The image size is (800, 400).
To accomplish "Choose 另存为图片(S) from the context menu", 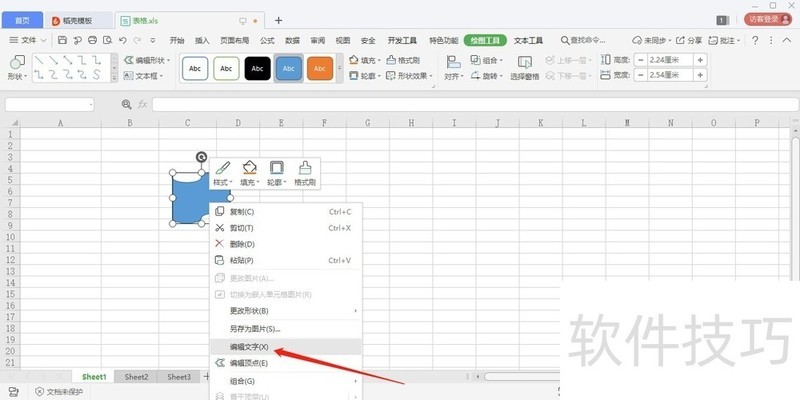I will tap(286, 329).
